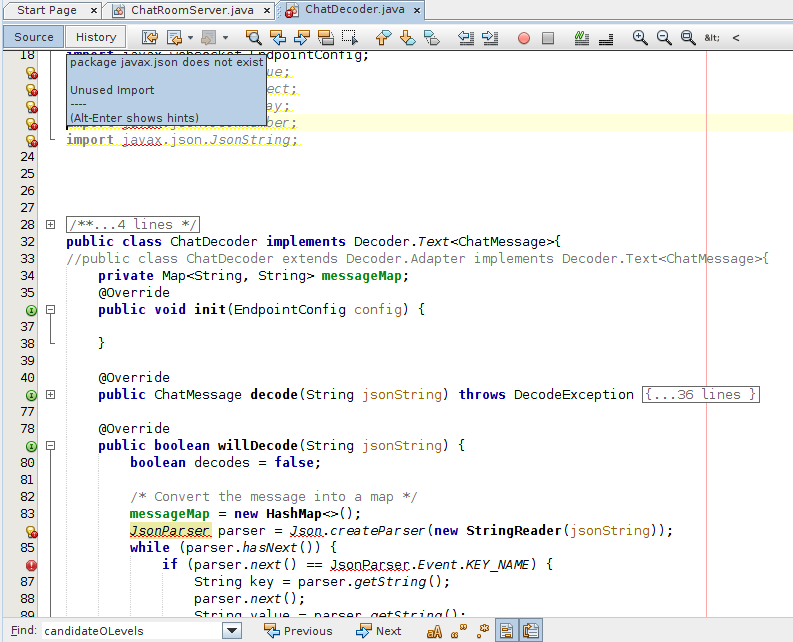Click the Next find button

(378, 631)
